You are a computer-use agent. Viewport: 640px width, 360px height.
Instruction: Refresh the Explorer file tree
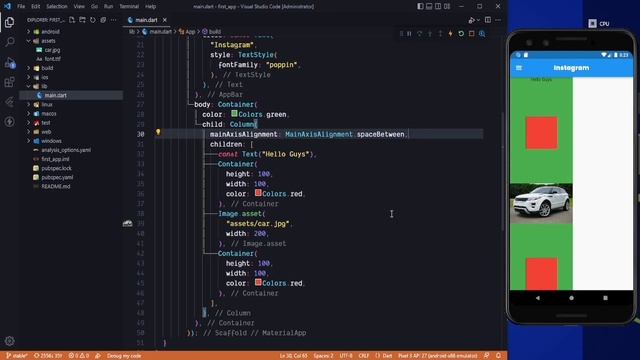coord(93,20)
